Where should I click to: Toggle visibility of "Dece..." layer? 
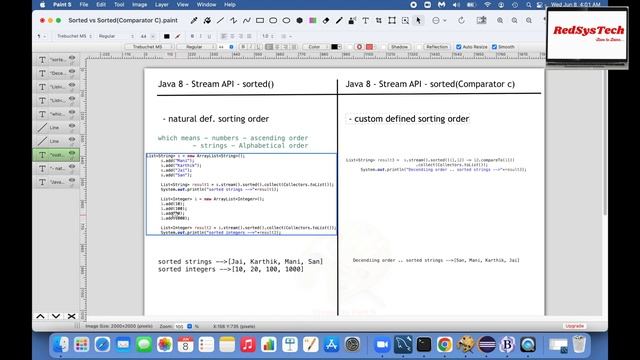tap(72, 71)
